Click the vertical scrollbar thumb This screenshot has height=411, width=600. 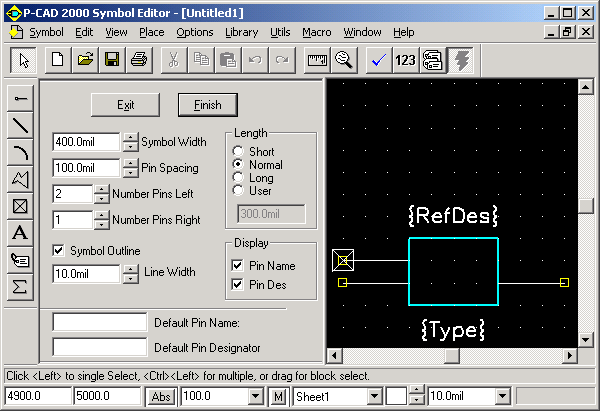586,206
